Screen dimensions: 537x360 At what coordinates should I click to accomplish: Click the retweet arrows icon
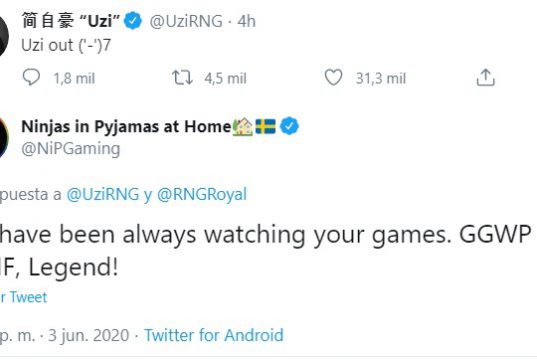pos(182,77)
